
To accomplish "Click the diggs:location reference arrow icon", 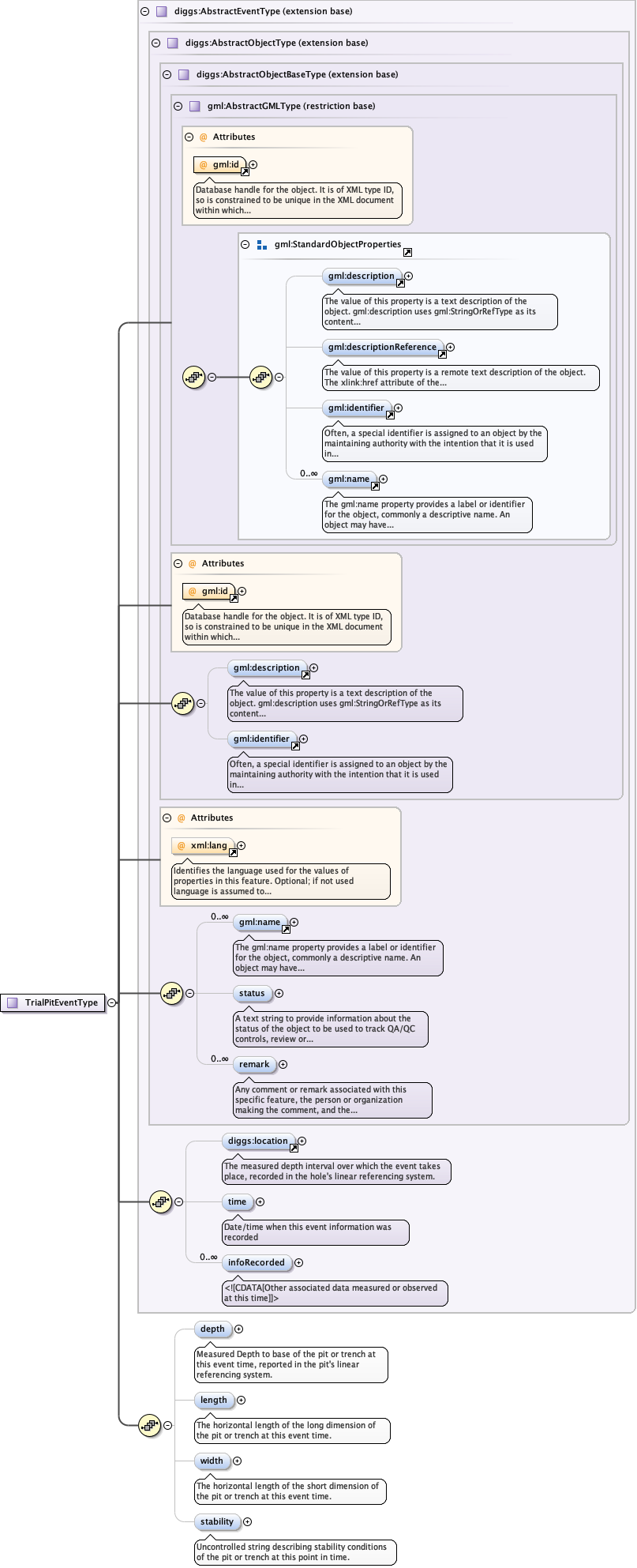I will pos(294,1149).
